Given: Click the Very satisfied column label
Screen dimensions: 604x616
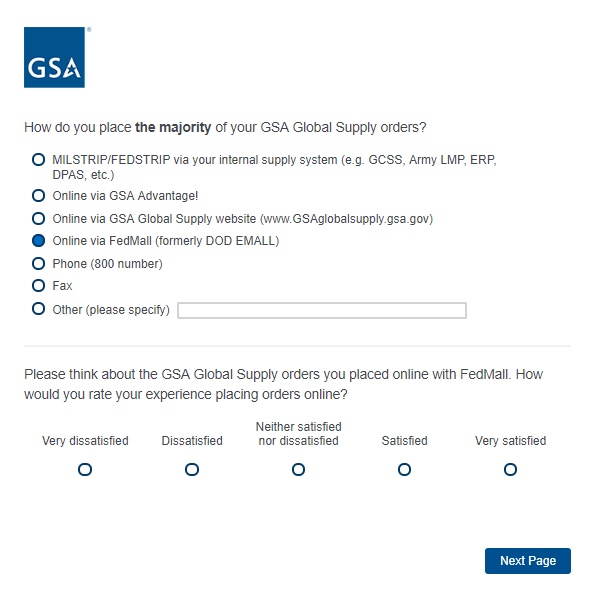Looking at the screenshot, I should tap(510, 441).
